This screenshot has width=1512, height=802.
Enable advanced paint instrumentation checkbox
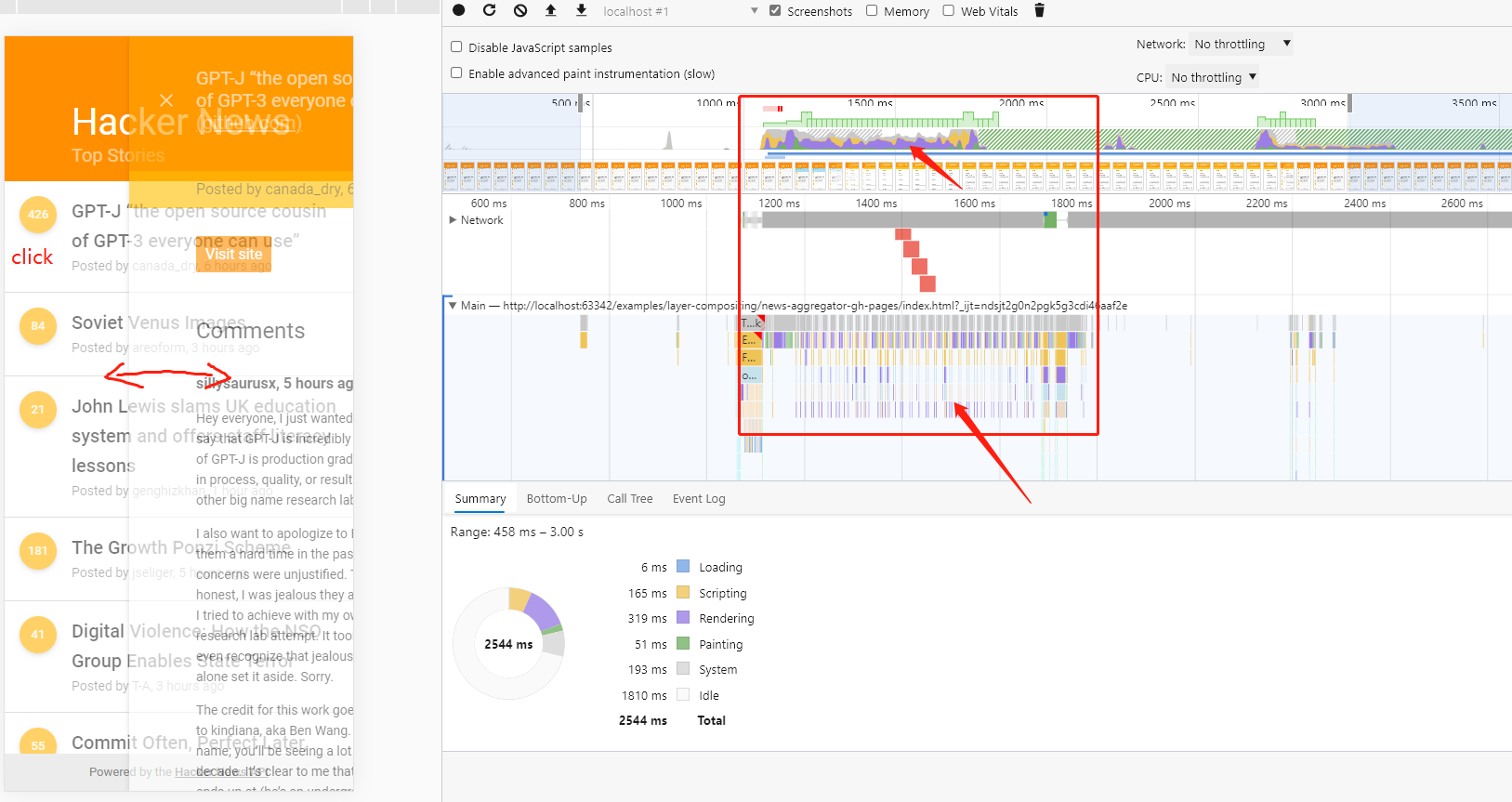click(456, 73)
